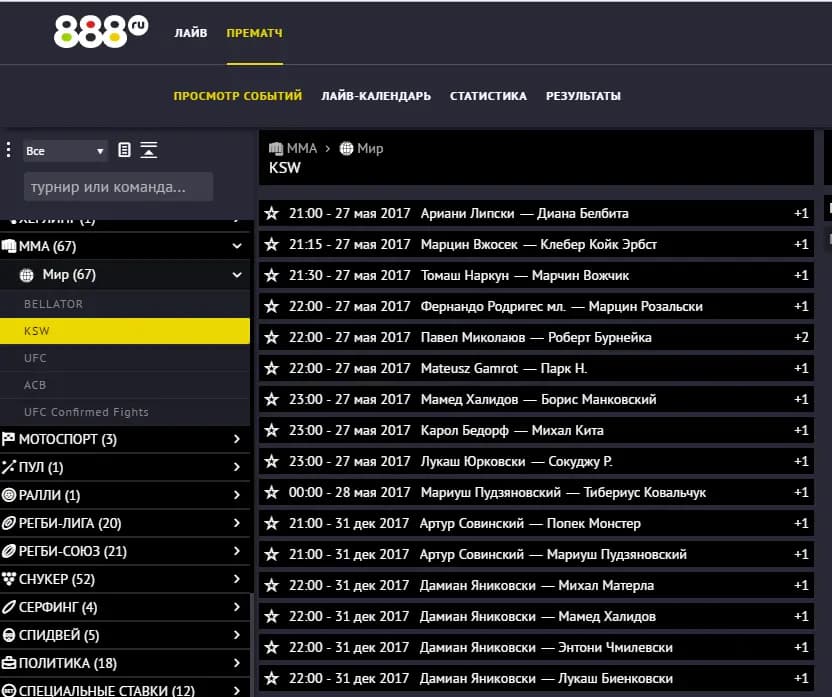Click the РАЛЛИ wheel icon

8,495
